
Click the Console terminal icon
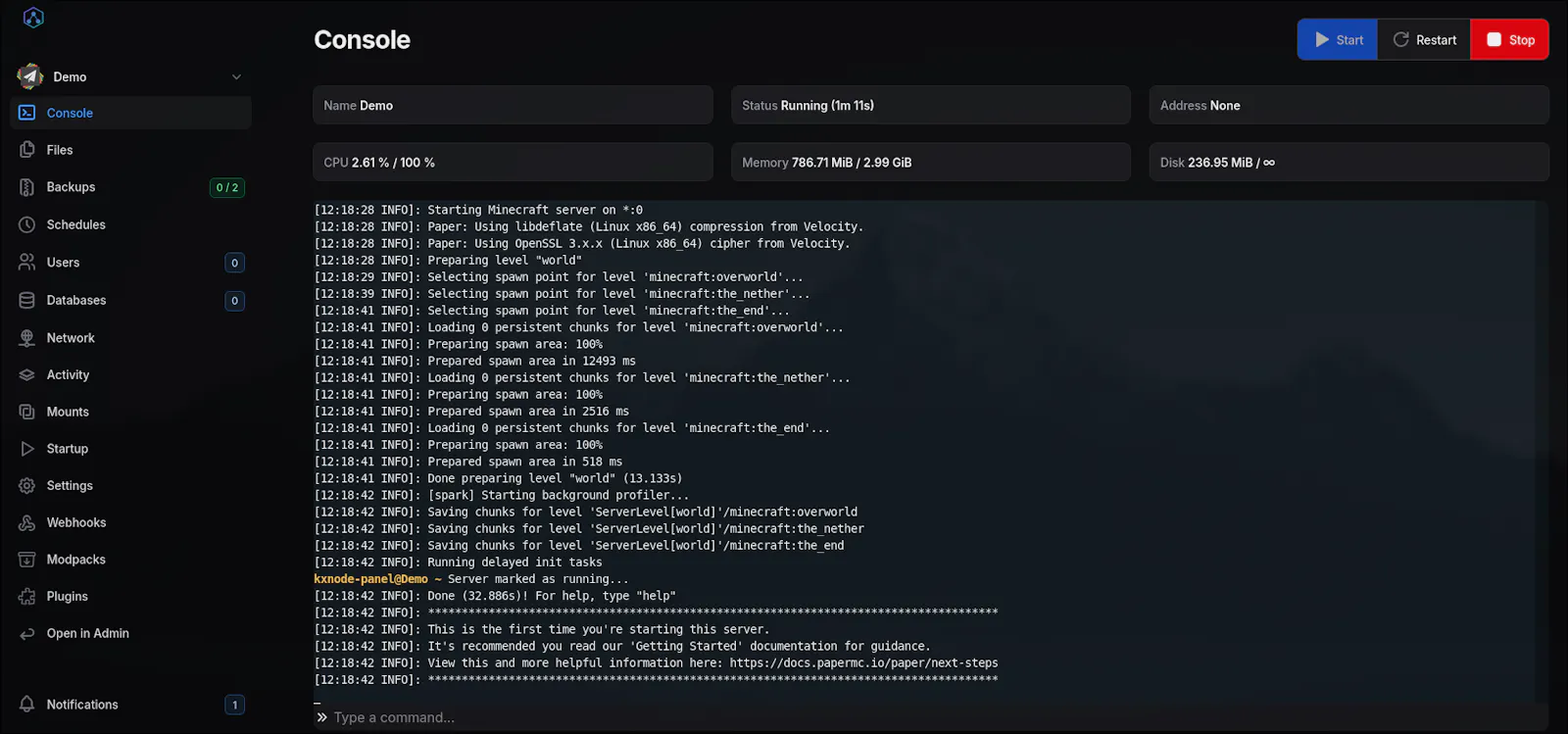tap(27, 113)
